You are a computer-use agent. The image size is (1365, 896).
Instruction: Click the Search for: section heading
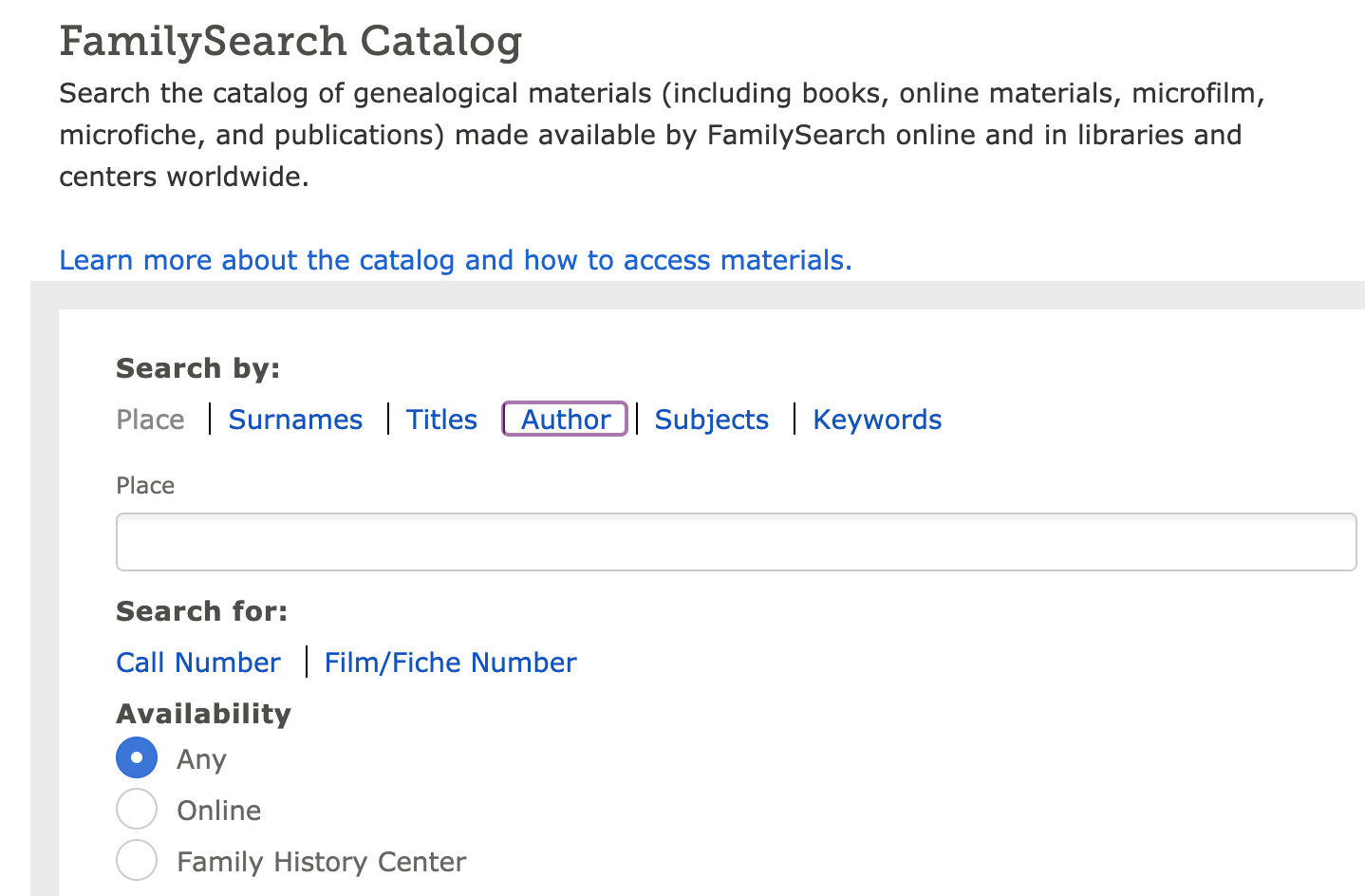pos(201,611)
